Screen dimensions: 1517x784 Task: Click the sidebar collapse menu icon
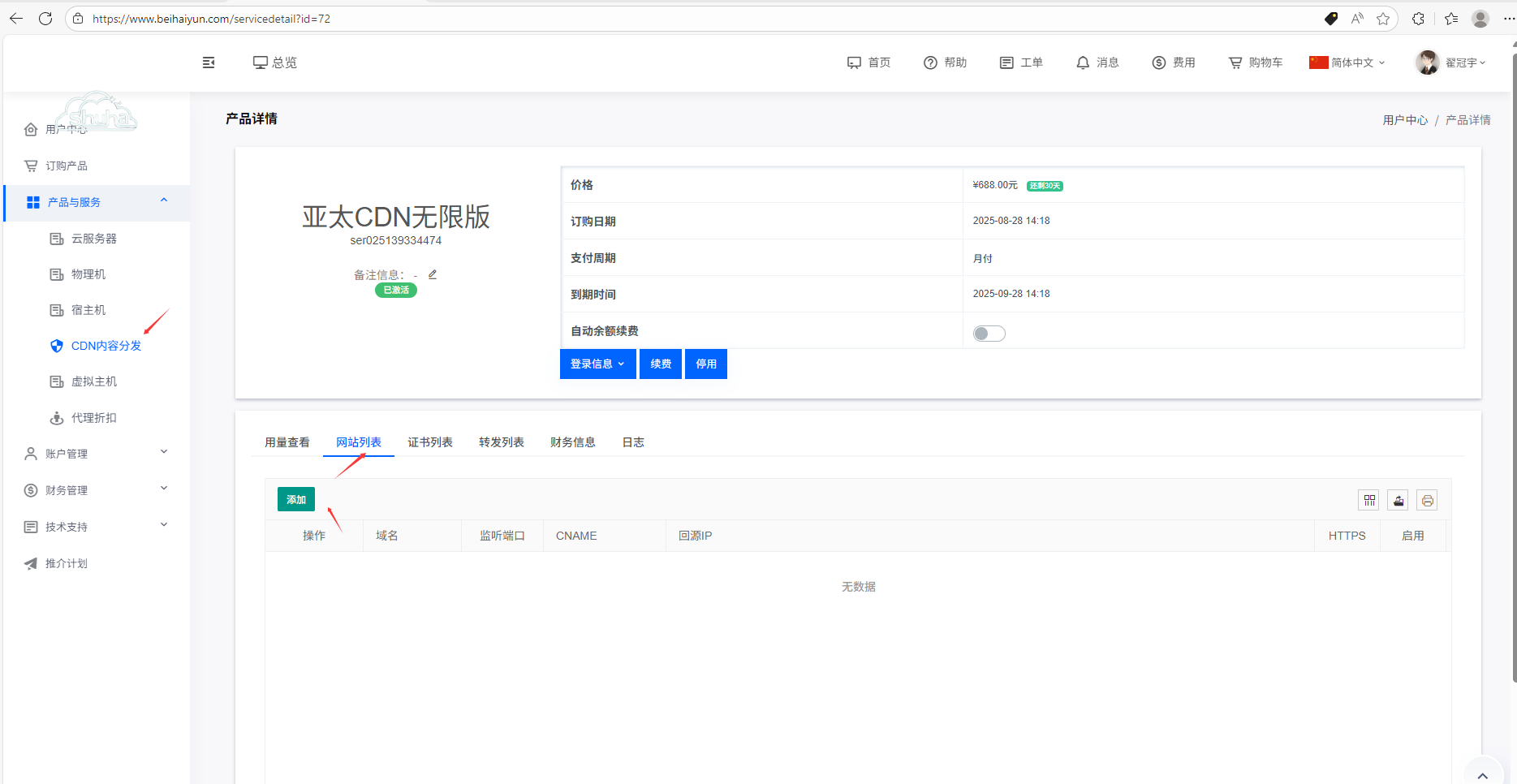click(209, 62)
